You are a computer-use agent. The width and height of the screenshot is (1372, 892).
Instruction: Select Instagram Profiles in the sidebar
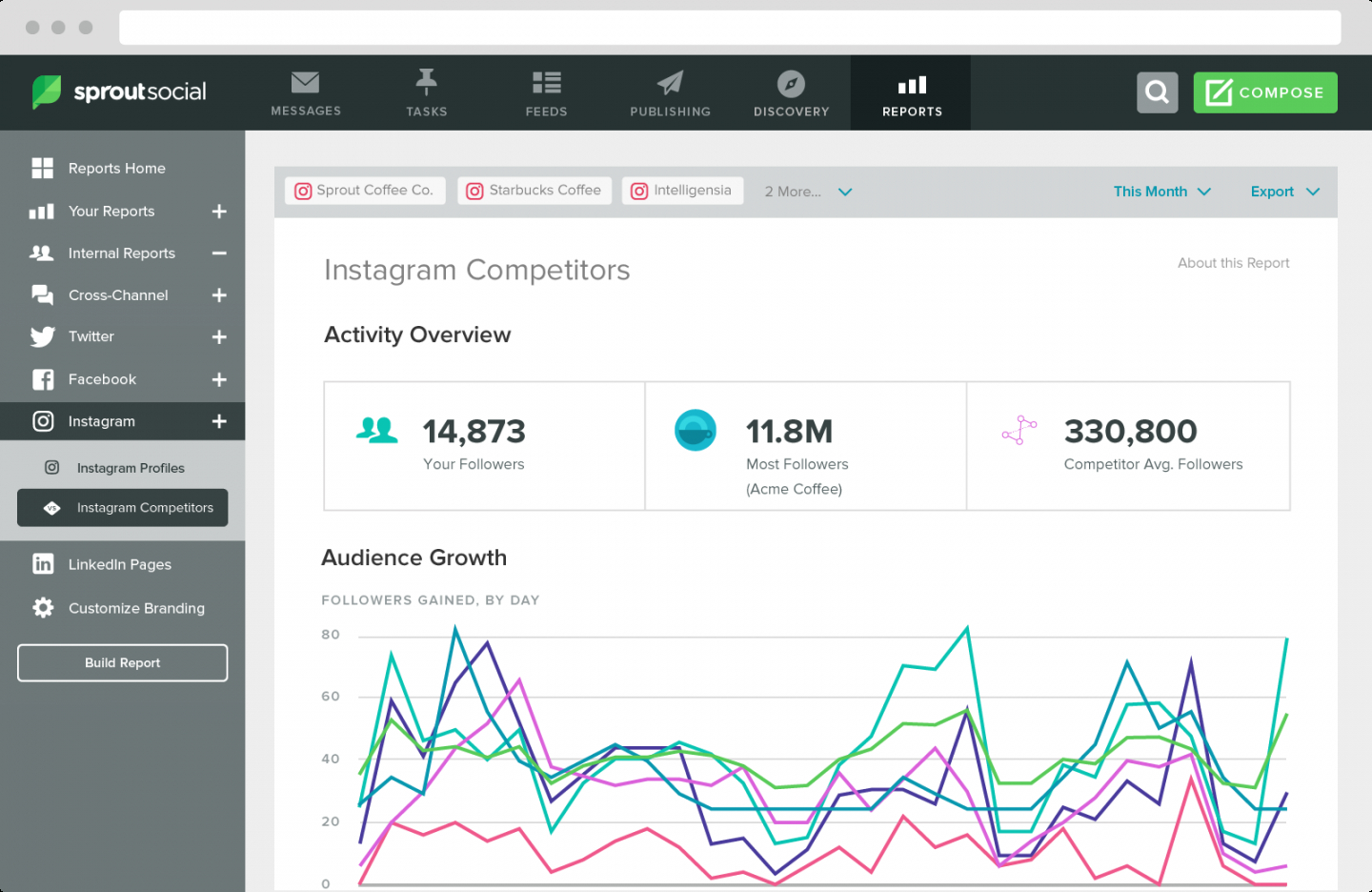tap(131, 468)
